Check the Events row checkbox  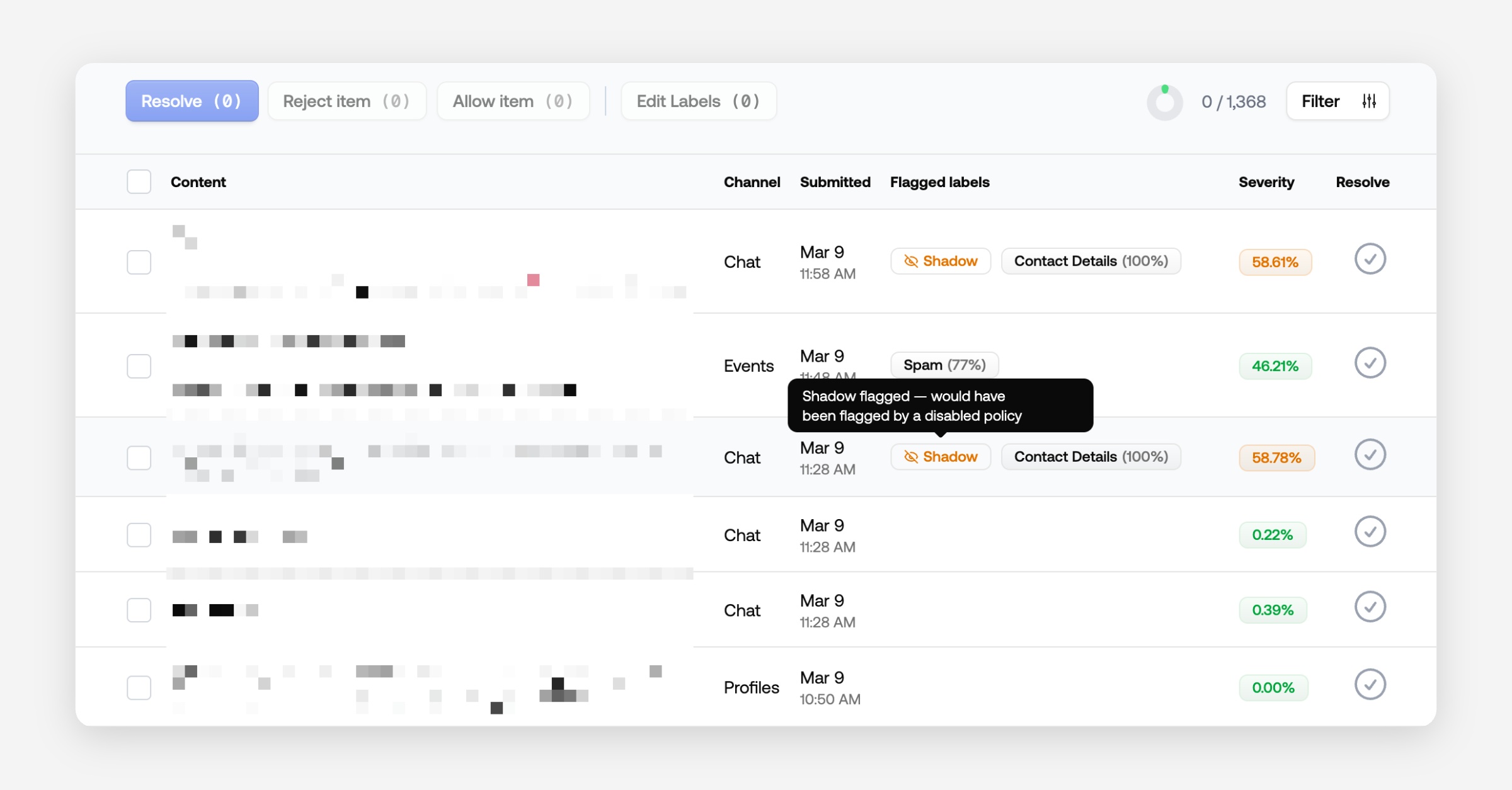pos(139,366)
